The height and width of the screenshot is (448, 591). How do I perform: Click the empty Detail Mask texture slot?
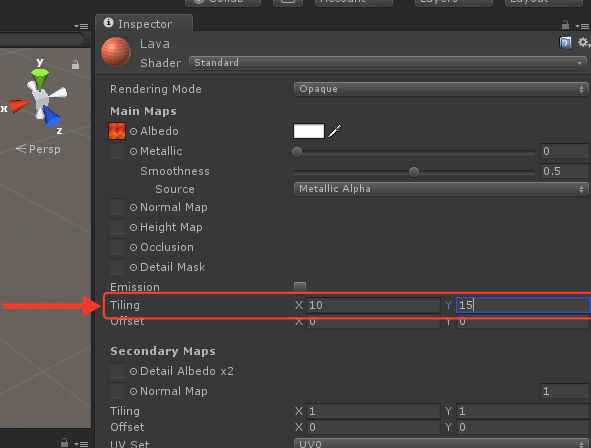(x=117, y=267)
